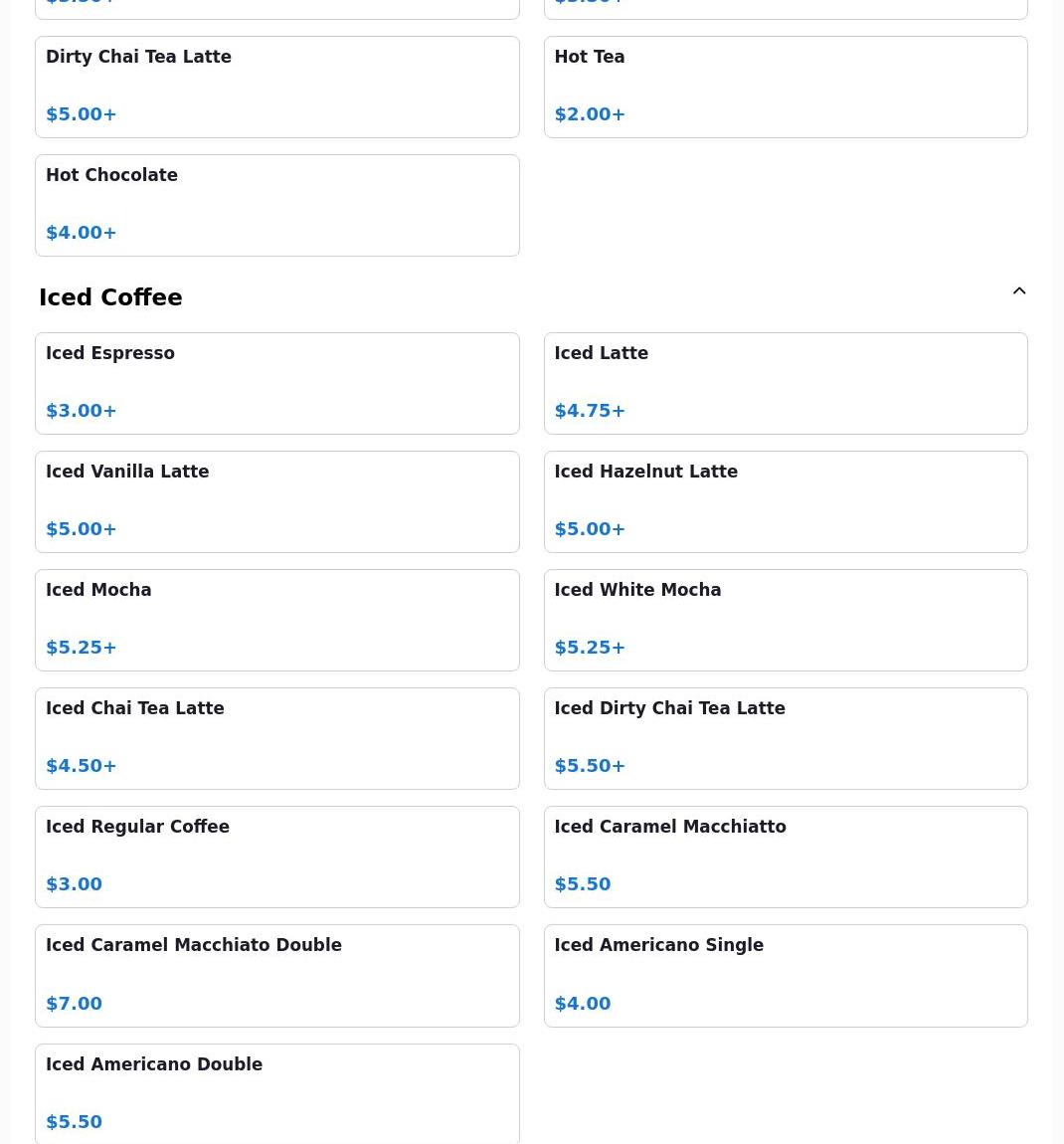
Task: Pick the Iced Vanilla Latte card
Action: click(277, 502)
